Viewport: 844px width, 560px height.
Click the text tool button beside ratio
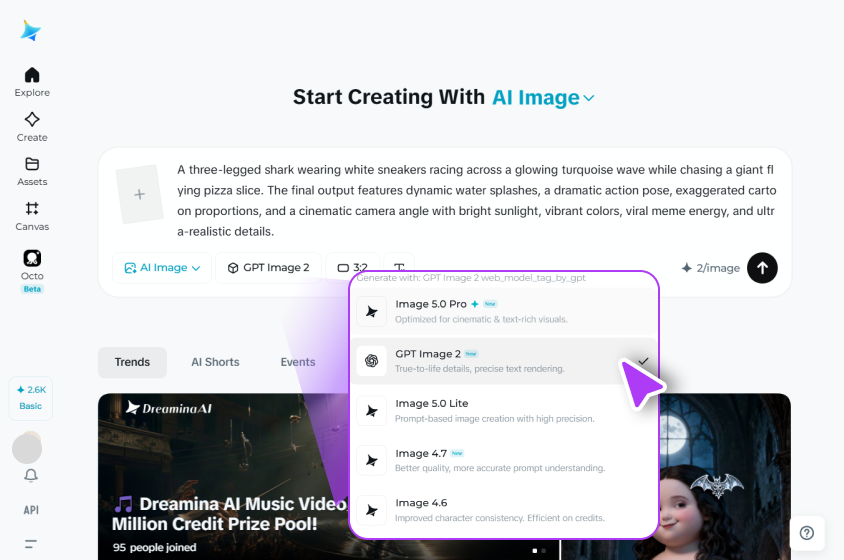(x=399, y=267)
